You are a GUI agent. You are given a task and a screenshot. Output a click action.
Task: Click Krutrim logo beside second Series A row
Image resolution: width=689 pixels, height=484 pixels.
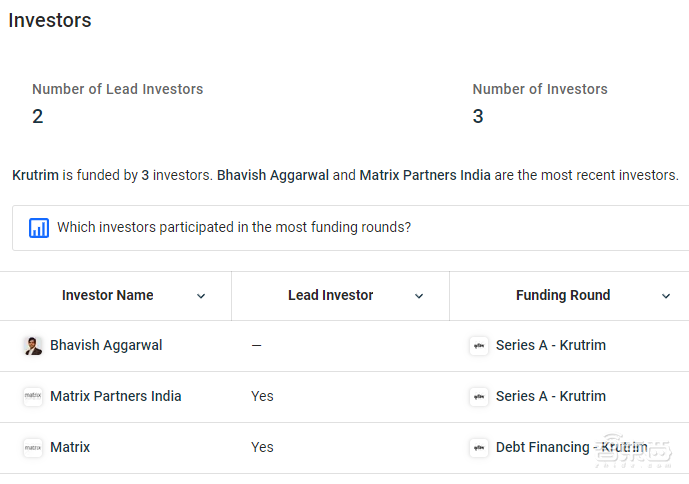(479, 397)
